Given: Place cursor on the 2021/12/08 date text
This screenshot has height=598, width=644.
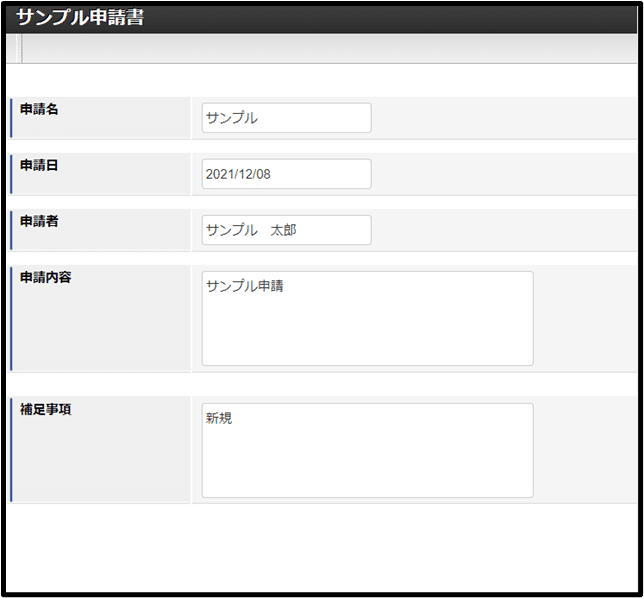Looking at the screenshot, I should 238,174.
